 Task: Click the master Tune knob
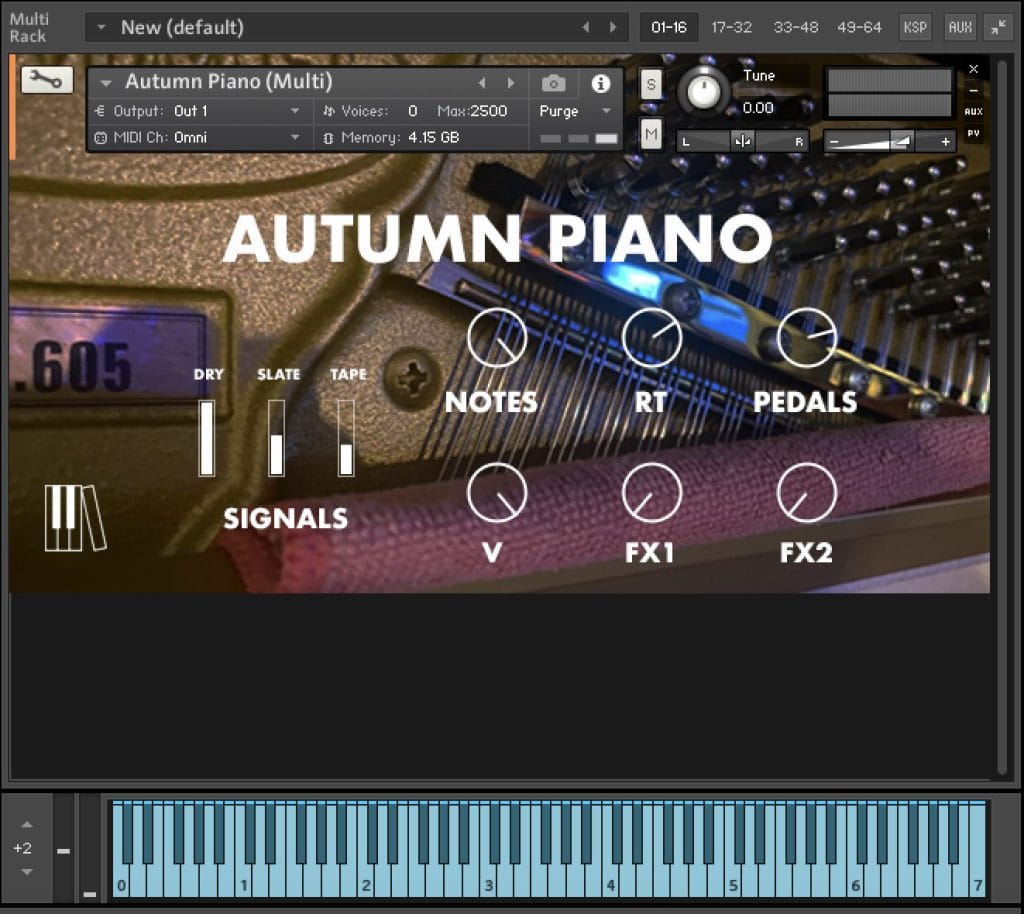tap(704, 93)
